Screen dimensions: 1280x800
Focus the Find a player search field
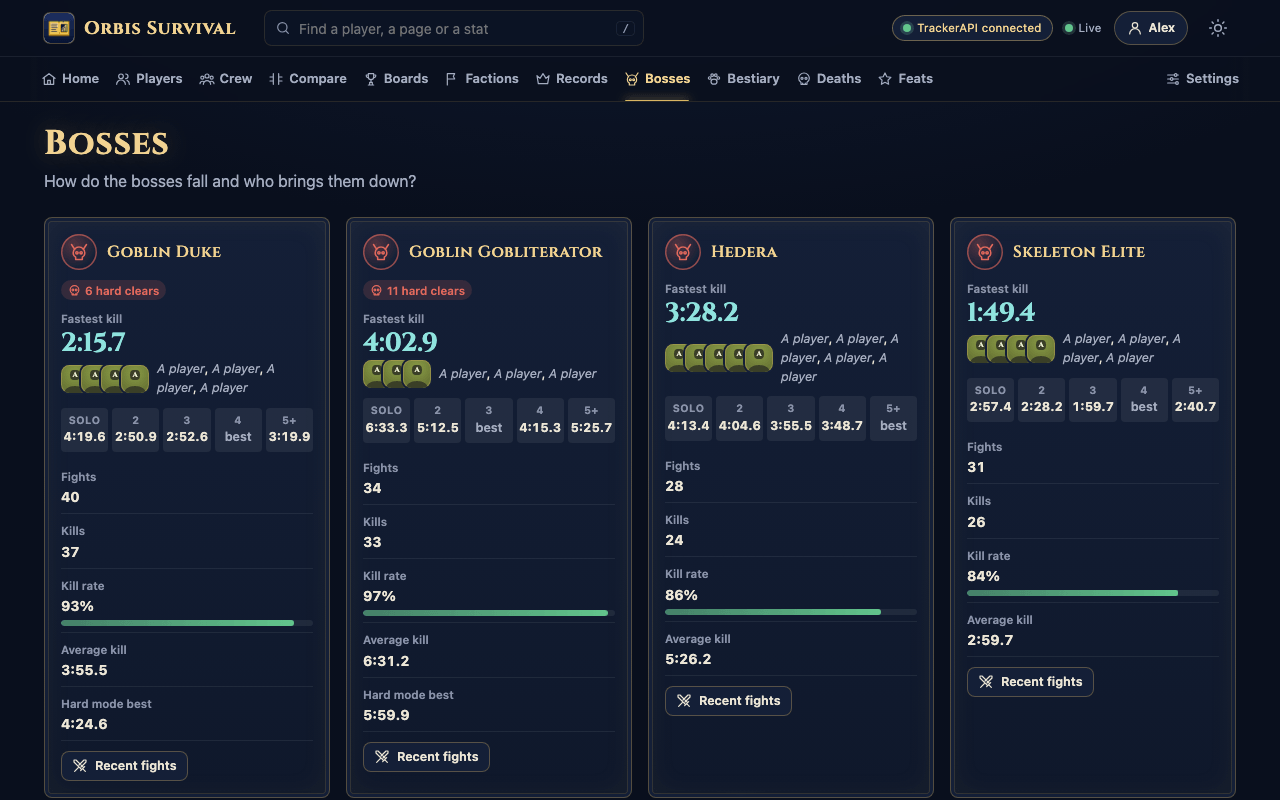[x=454, y=28]
